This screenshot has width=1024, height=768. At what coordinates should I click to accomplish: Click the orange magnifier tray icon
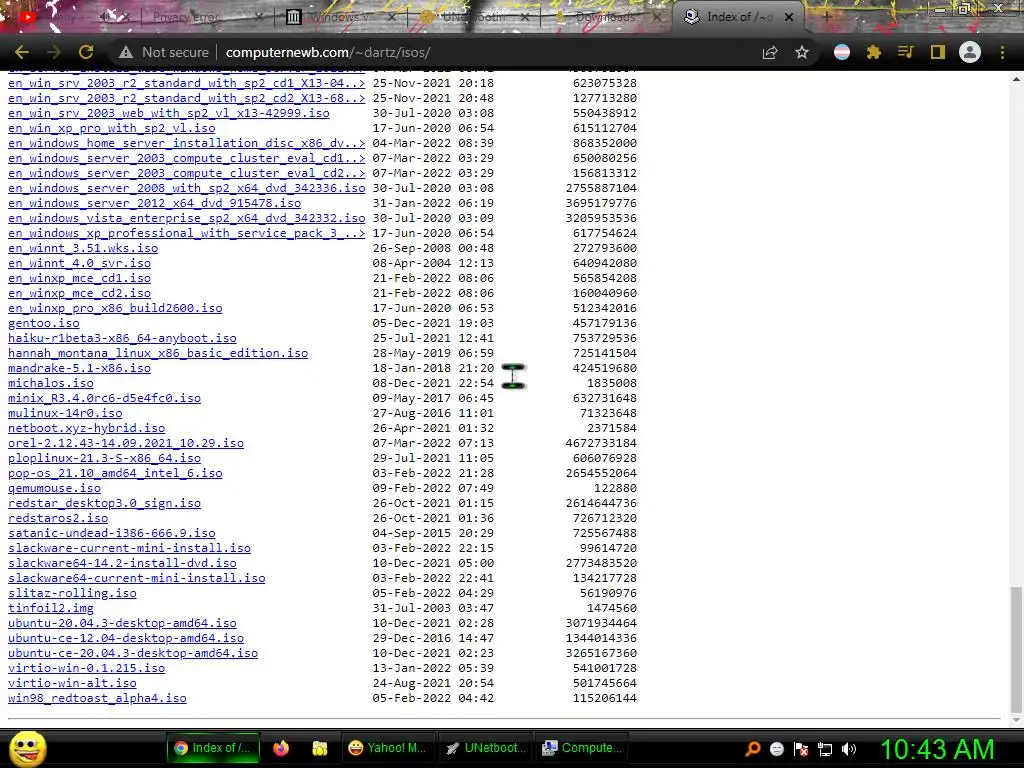tap(752, 749)
